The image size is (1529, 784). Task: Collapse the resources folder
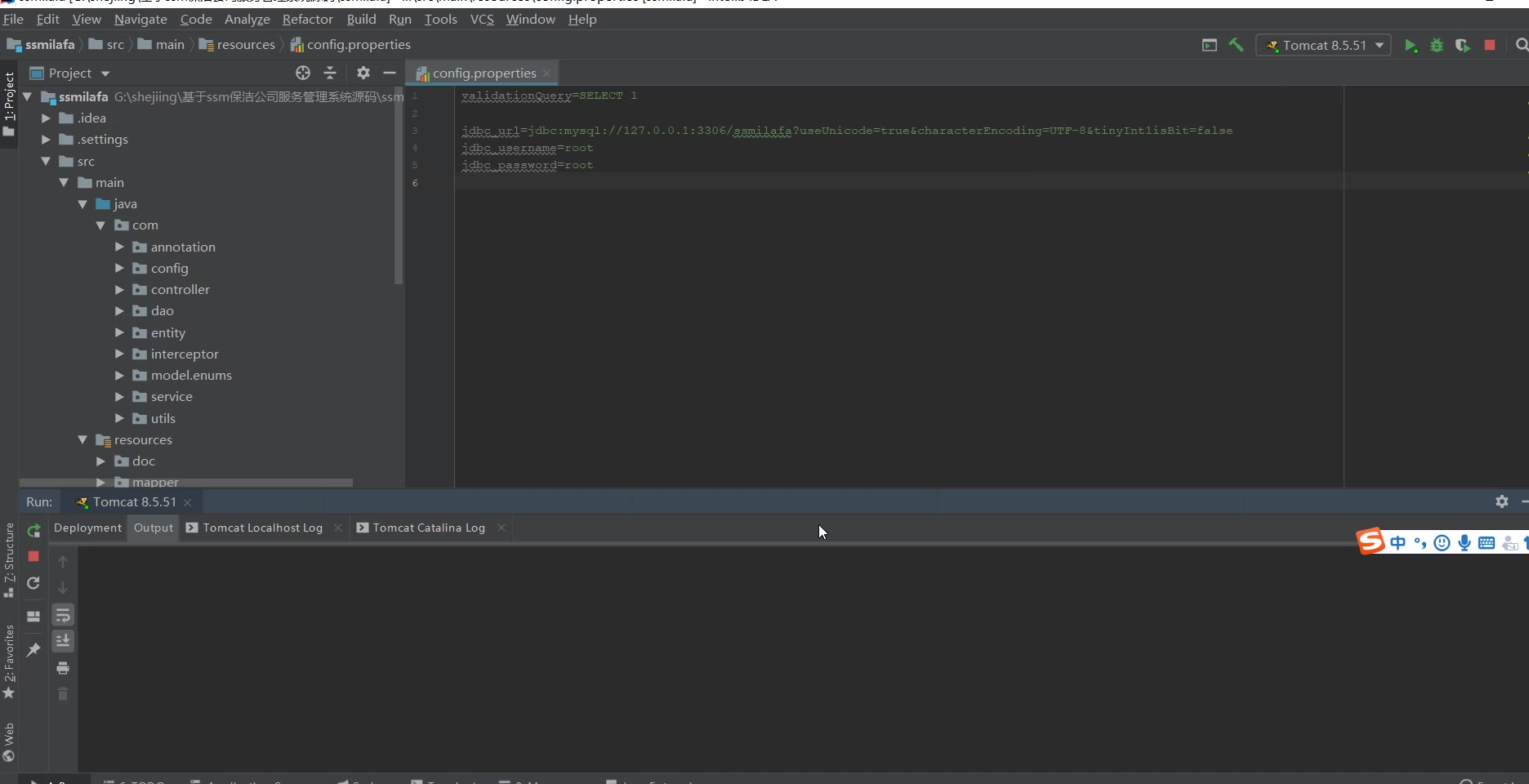coord(82,440)
